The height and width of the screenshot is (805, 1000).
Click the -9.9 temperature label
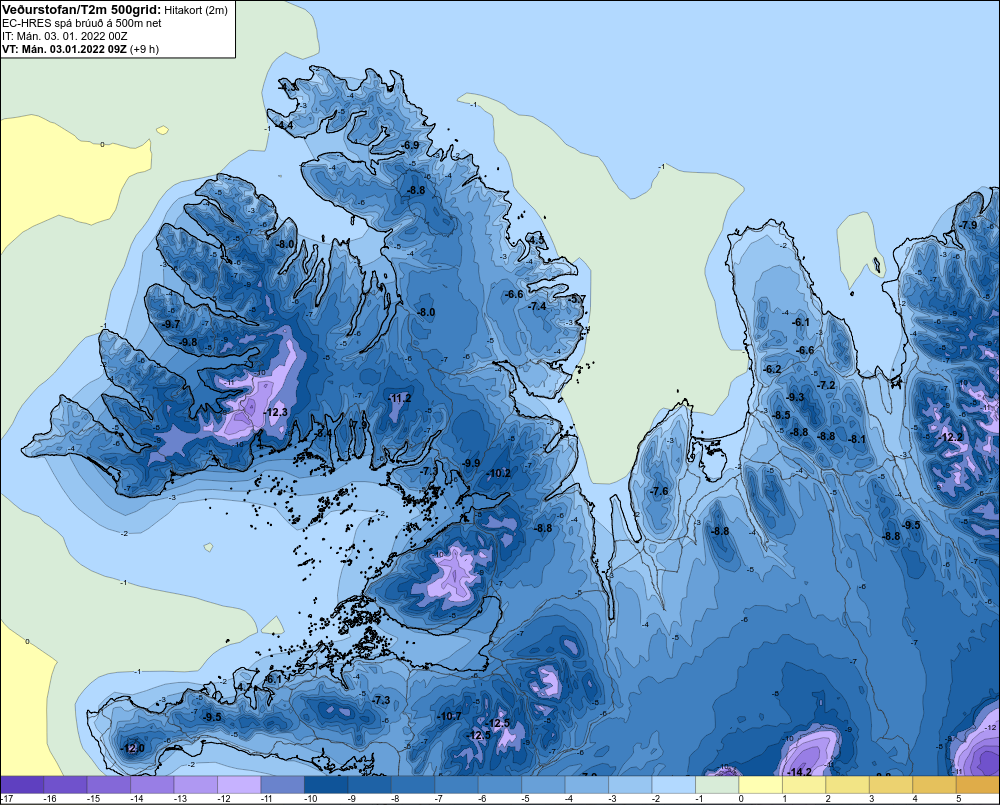[x=471, y=463]
